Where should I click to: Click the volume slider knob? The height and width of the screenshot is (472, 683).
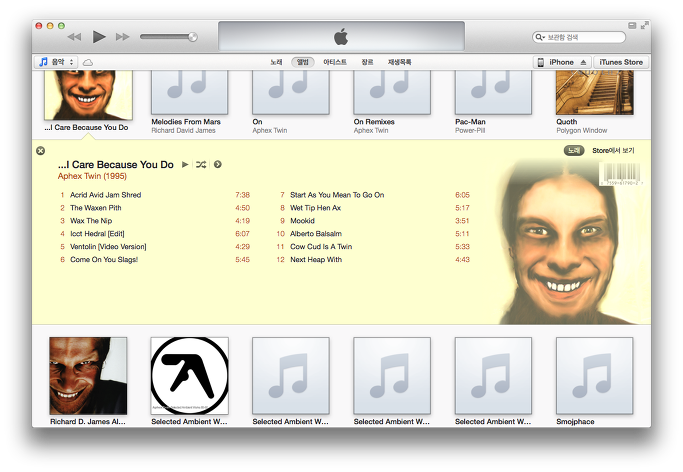tap(193, 37)
